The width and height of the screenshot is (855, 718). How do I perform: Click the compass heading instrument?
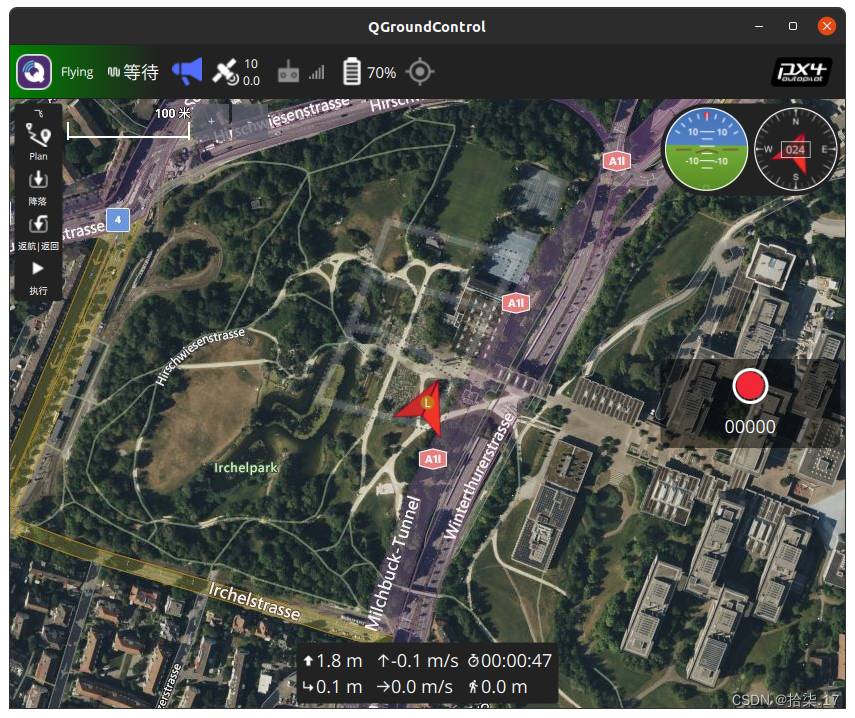pyautogui.click(x=795, y=149)
